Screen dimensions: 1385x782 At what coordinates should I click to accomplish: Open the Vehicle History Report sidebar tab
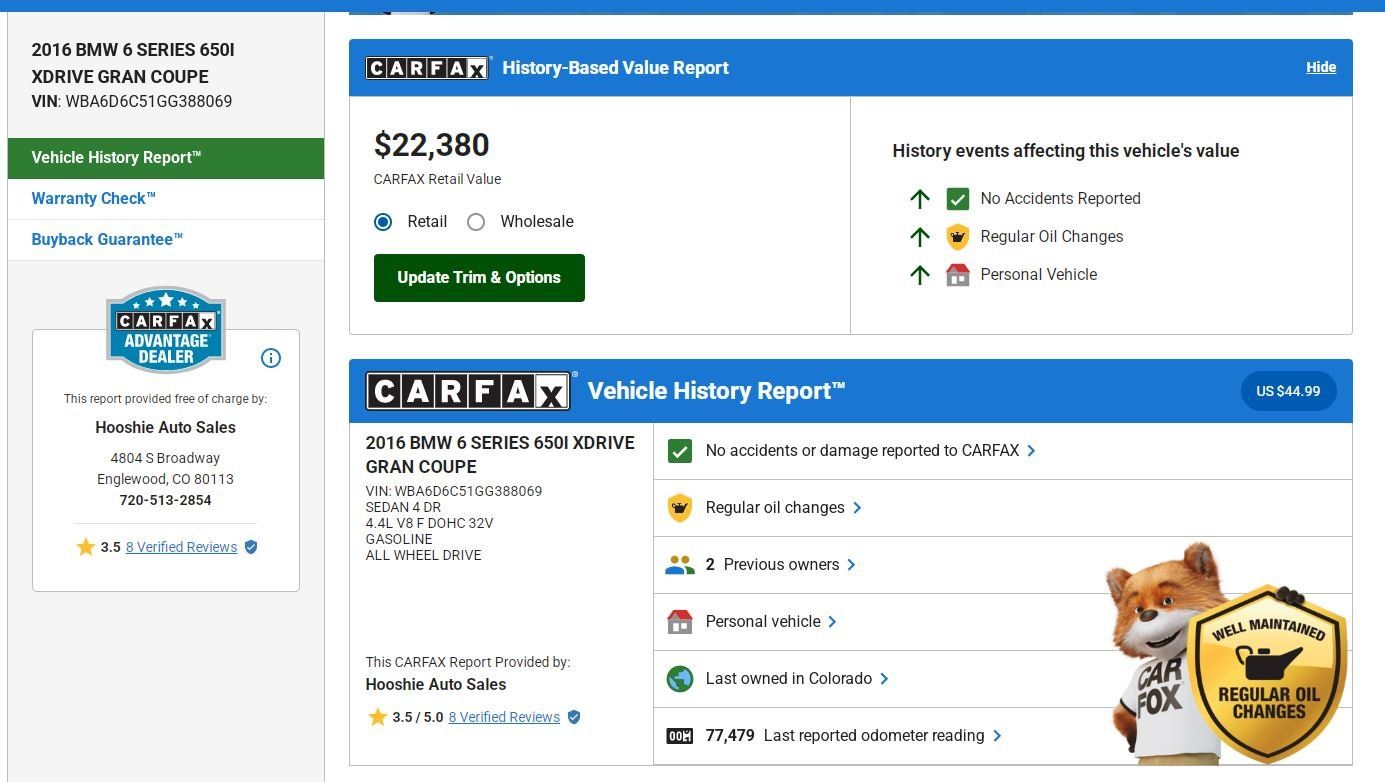(x=166, y=158)
